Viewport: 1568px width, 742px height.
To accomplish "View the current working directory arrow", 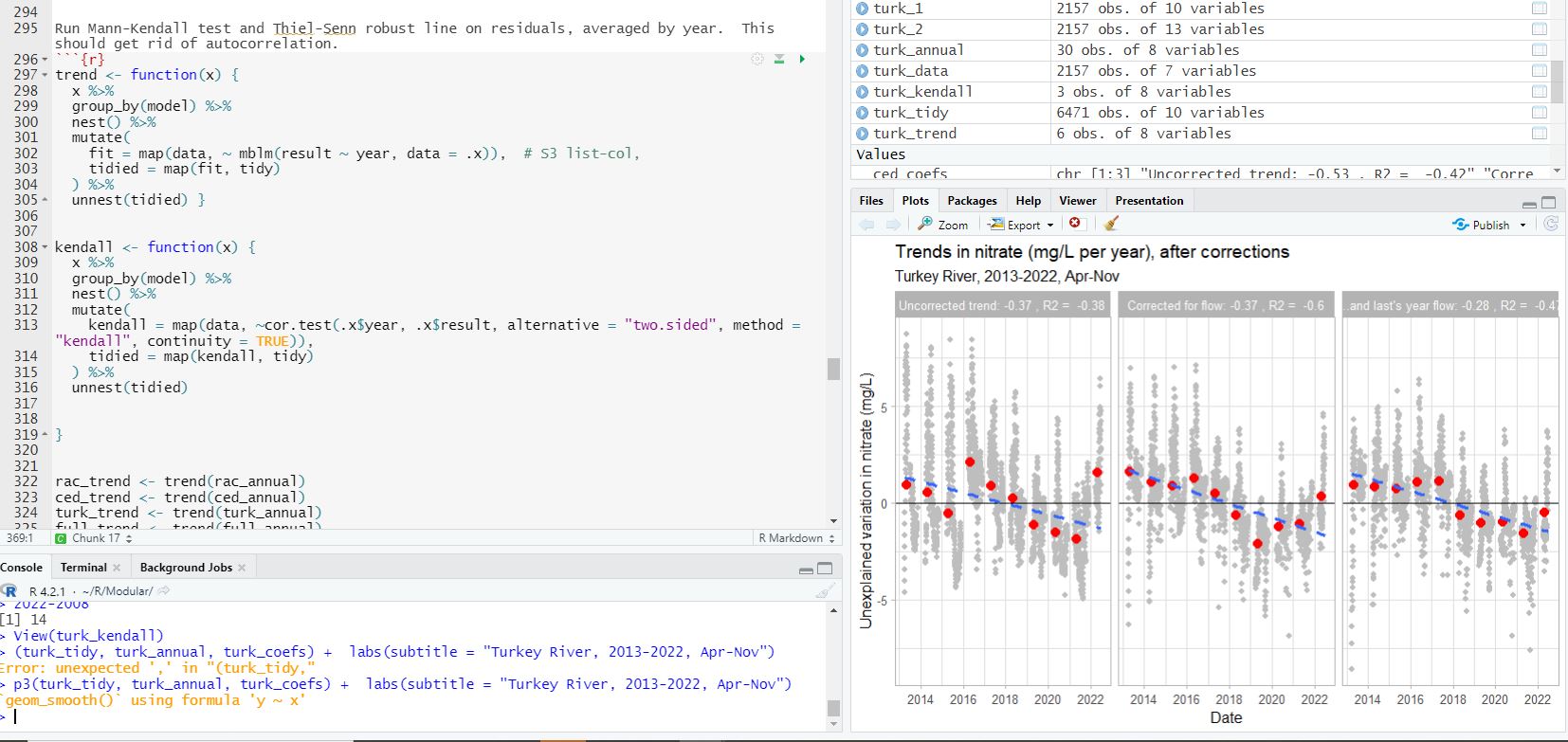I will 163,591.
